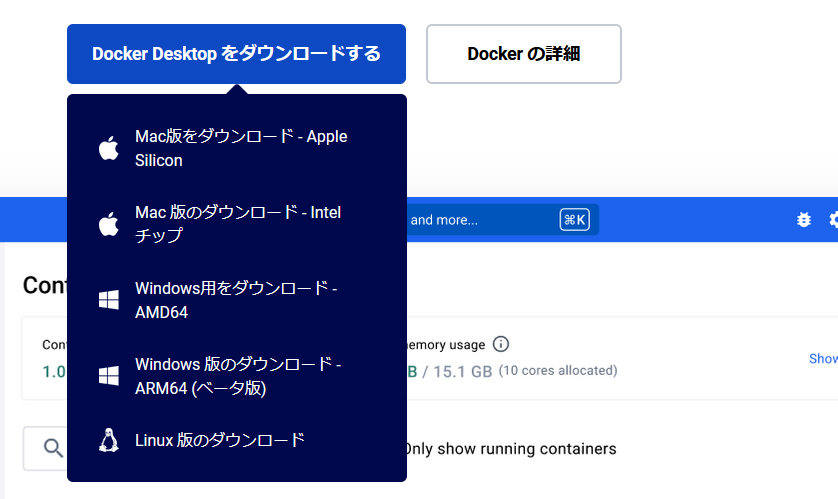Click the Windows logo beside ARM64 (ベータ版)

(108, 376)
